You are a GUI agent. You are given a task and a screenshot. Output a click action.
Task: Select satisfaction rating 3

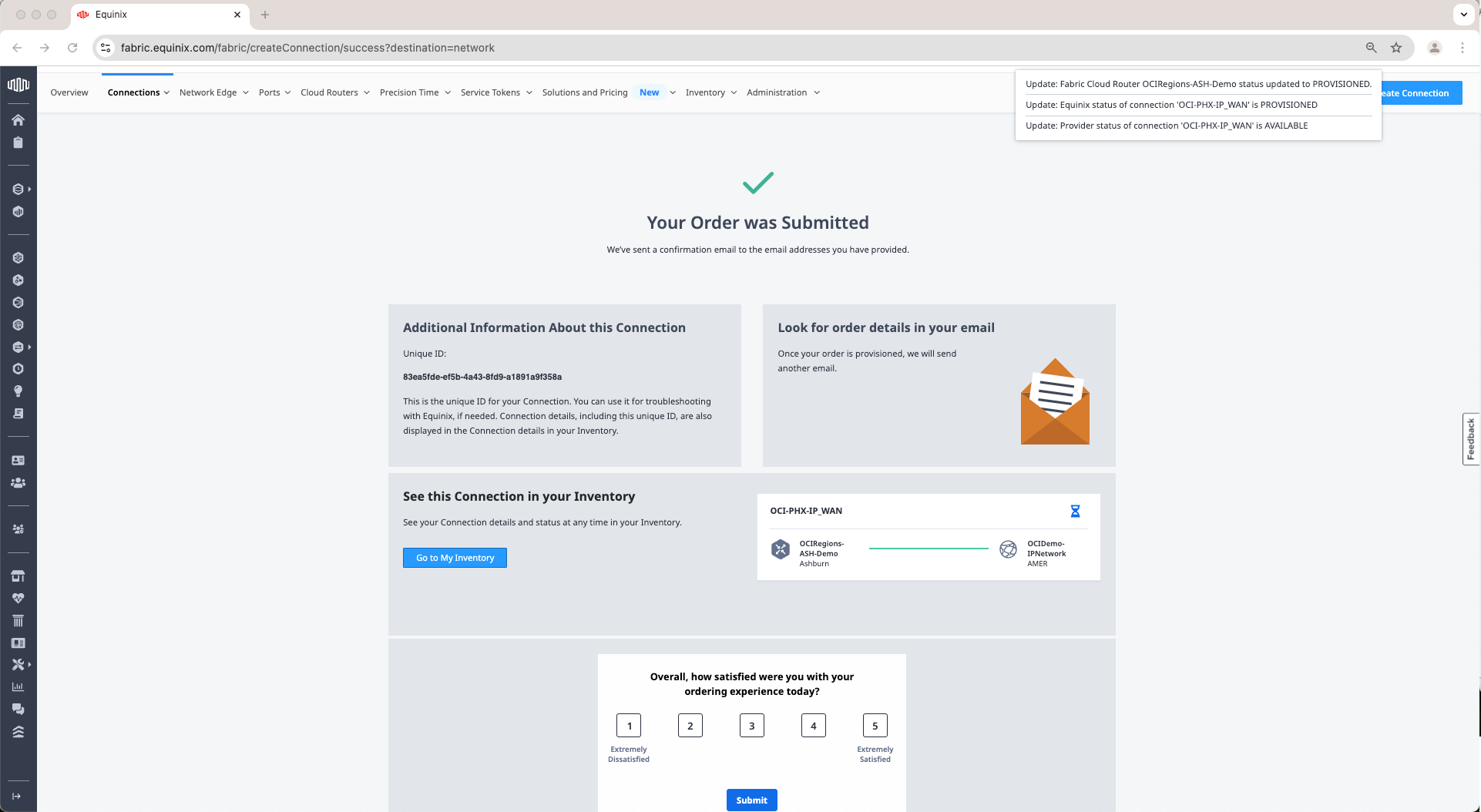point(752,726)
